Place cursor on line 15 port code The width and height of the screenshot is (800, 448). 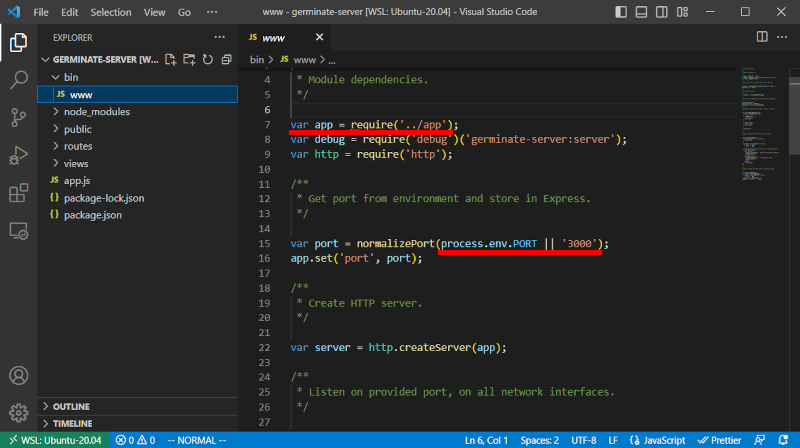tap(449, 243)
